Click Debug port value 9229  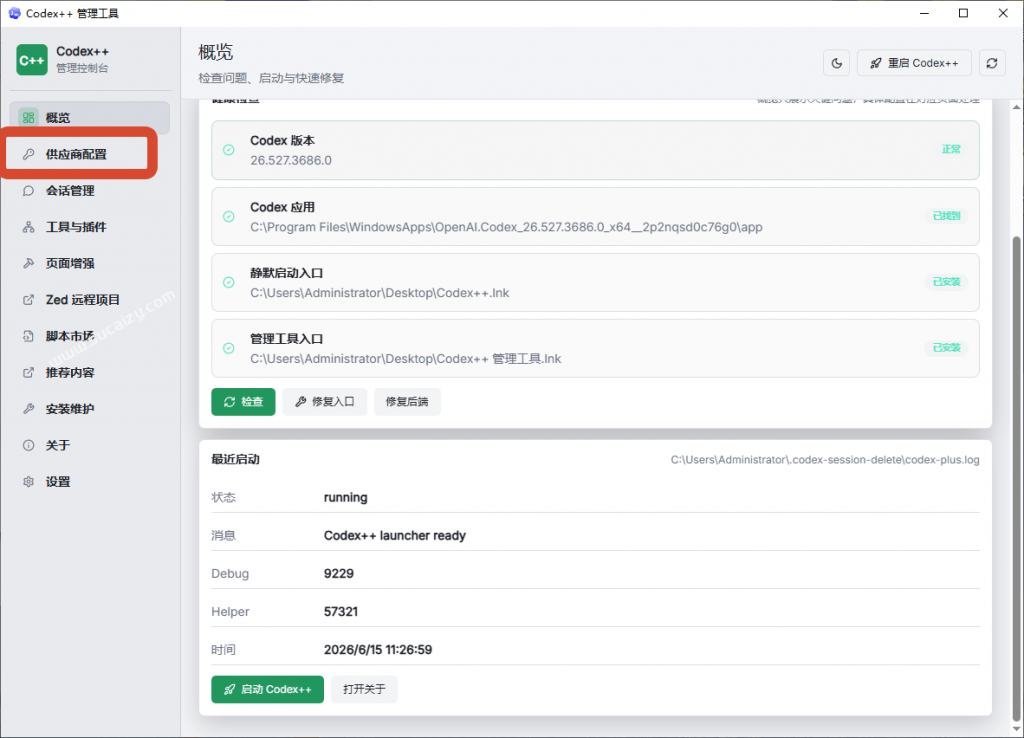[338, 573]
